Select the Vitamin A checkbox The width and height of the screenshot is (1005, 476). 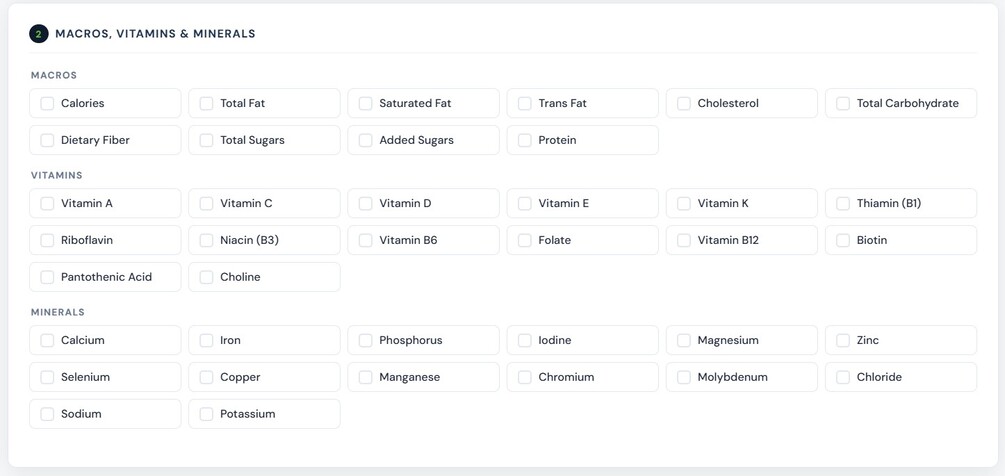pyautogui.click(x=47, y=203)
